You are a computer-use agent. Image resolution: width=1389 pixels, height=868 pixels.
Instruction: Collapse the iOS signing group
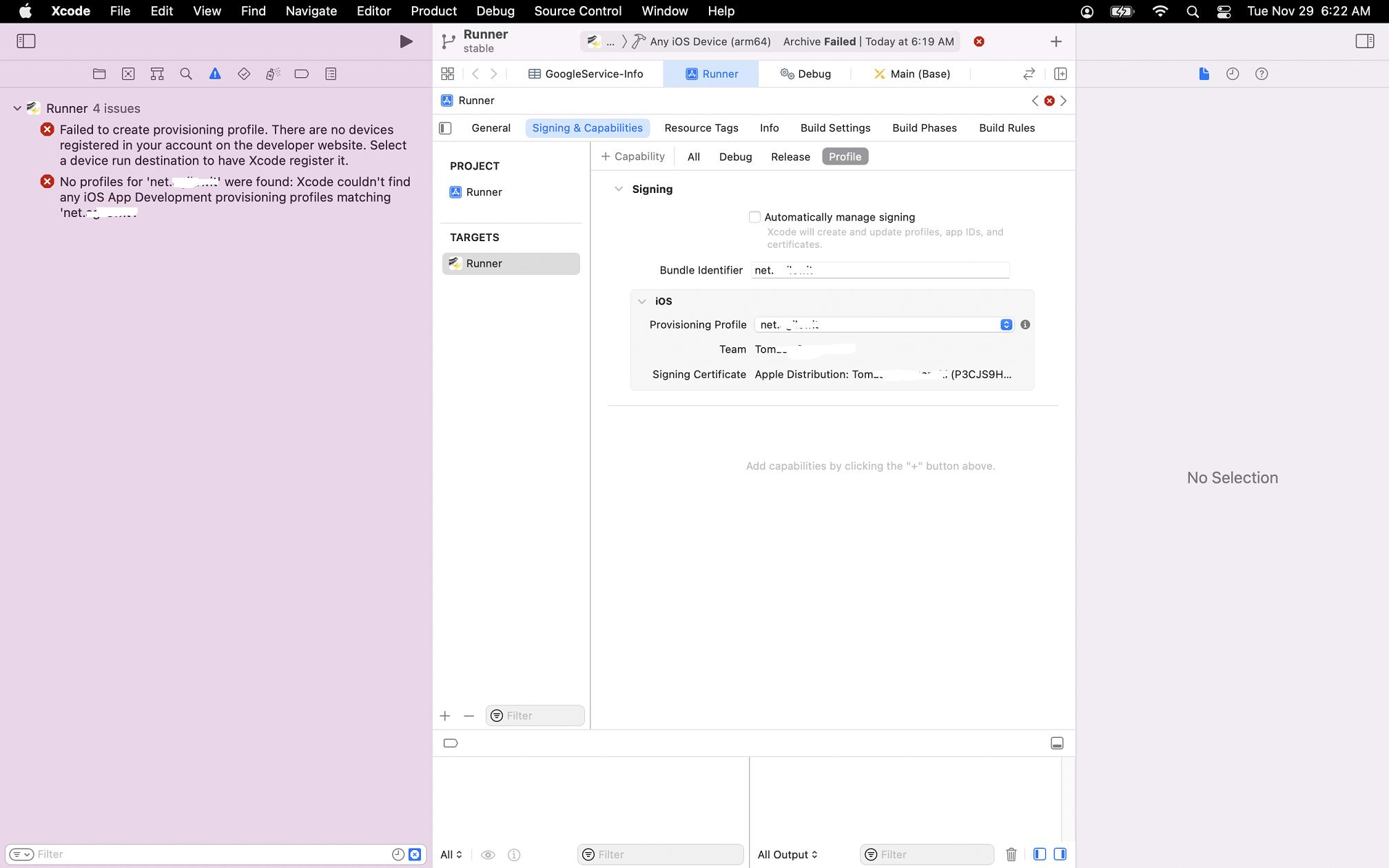pos(641,301)
